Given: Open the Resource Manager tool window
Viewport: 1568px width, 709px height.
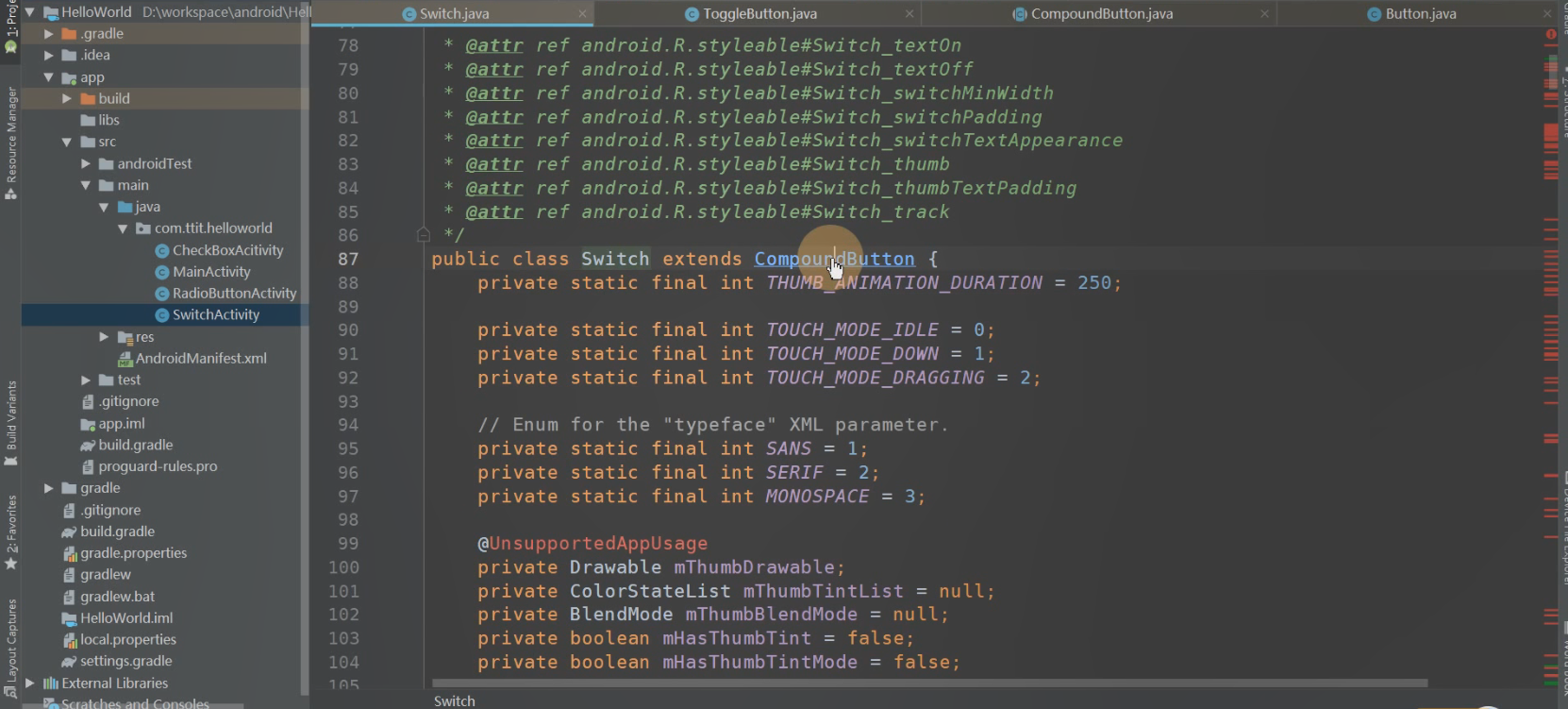Looking at the screenshot, I should [11, 143].
